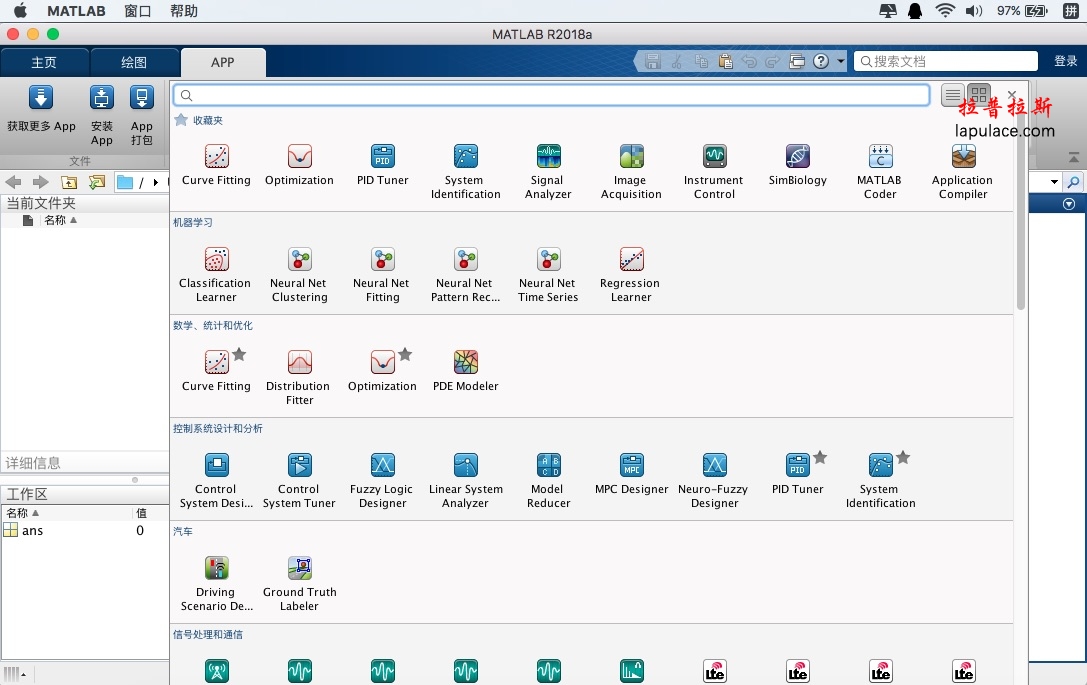Select the APP tab

tap(223, 62)
